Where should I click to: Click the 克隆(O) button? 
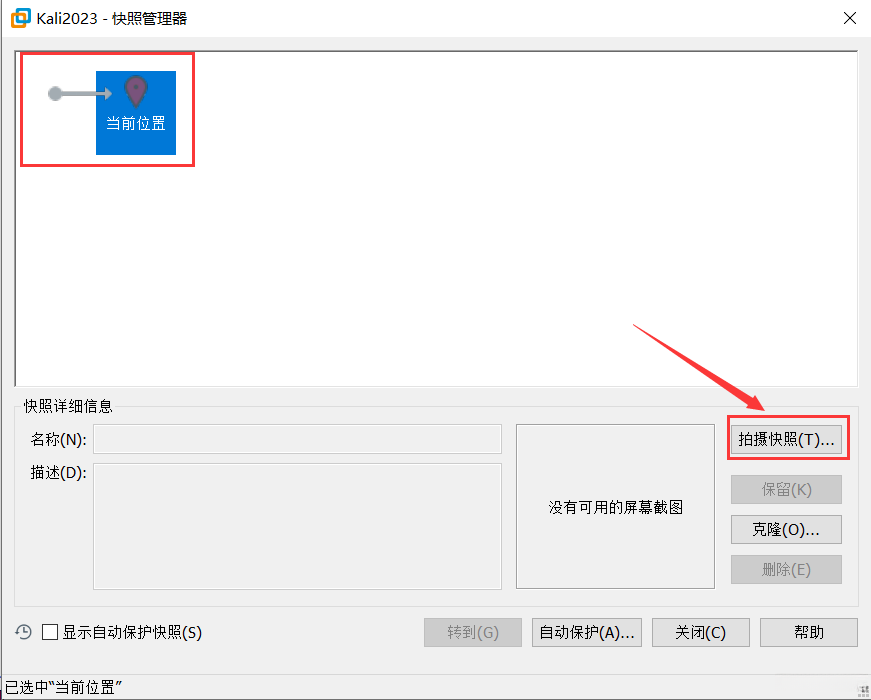click(786, 529)
